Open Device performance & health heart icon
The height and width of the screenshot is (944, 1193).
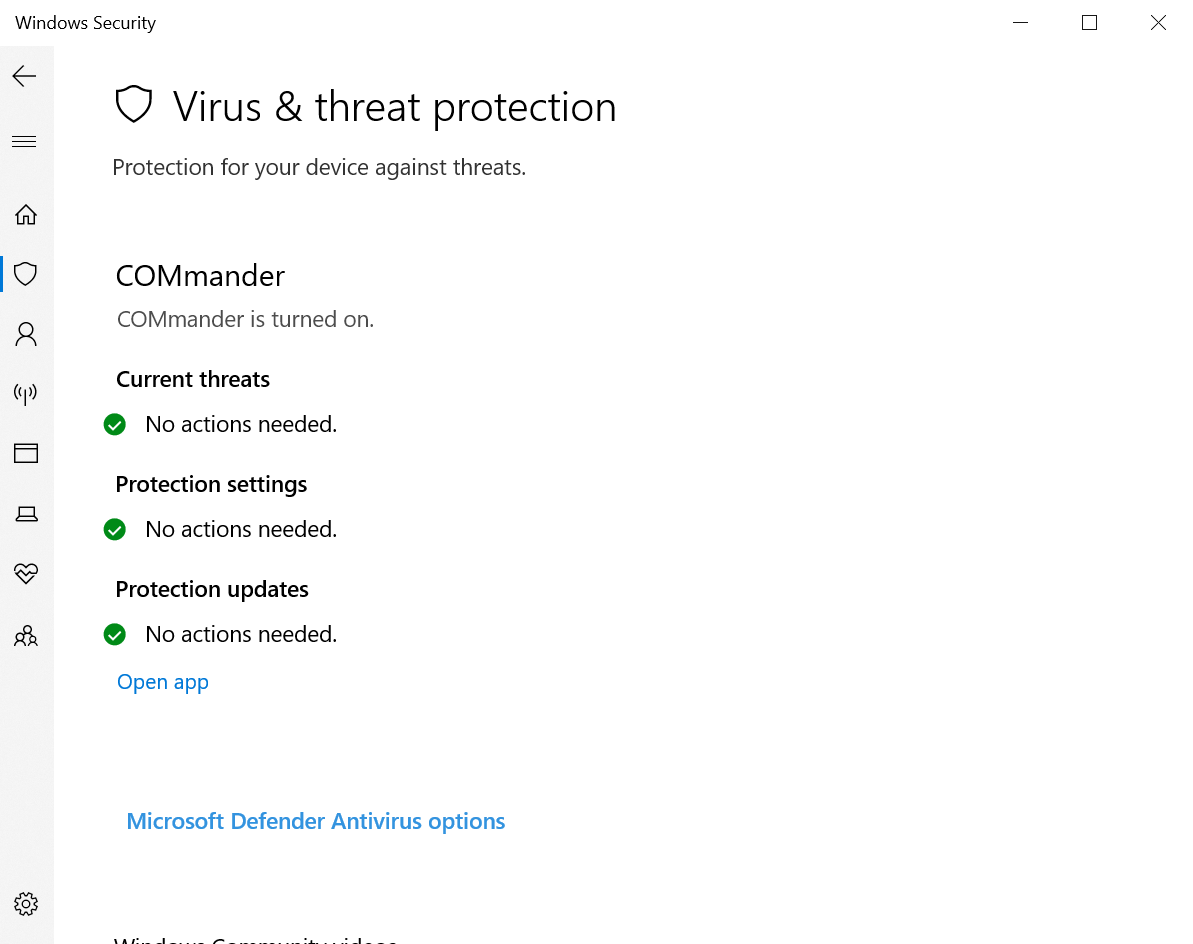point(26,574)
